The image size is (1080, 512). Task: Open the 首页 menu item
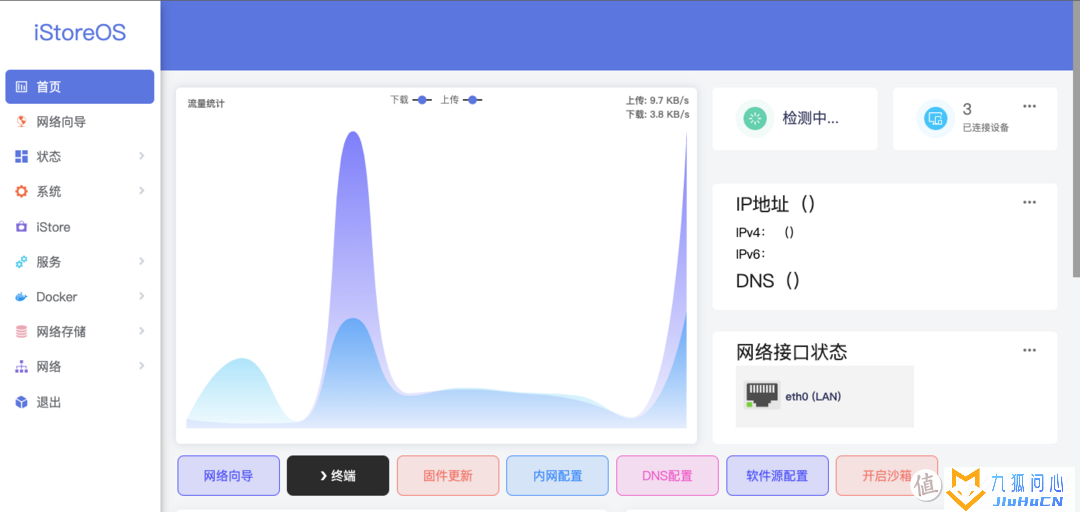[x=80, y=87]
